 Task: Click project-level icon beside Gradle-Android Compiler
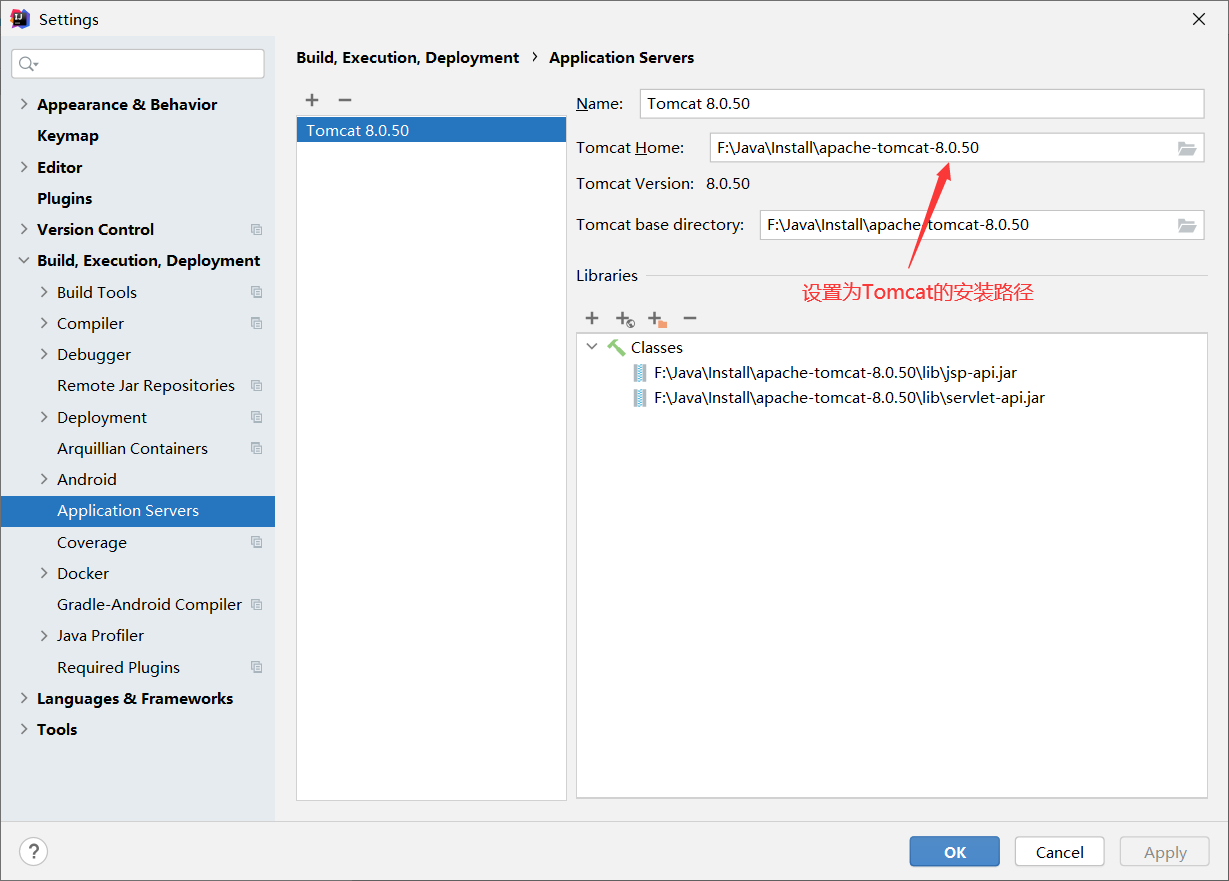(x=257, y=605)
